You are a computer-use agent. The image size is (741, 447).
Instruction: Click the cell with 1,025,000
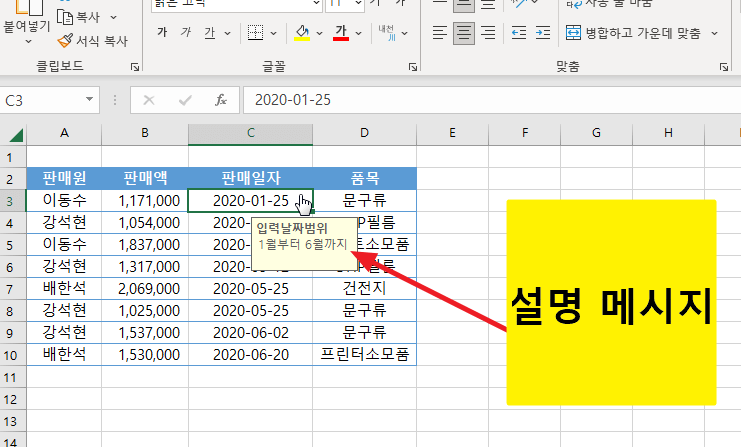point(145,311)
